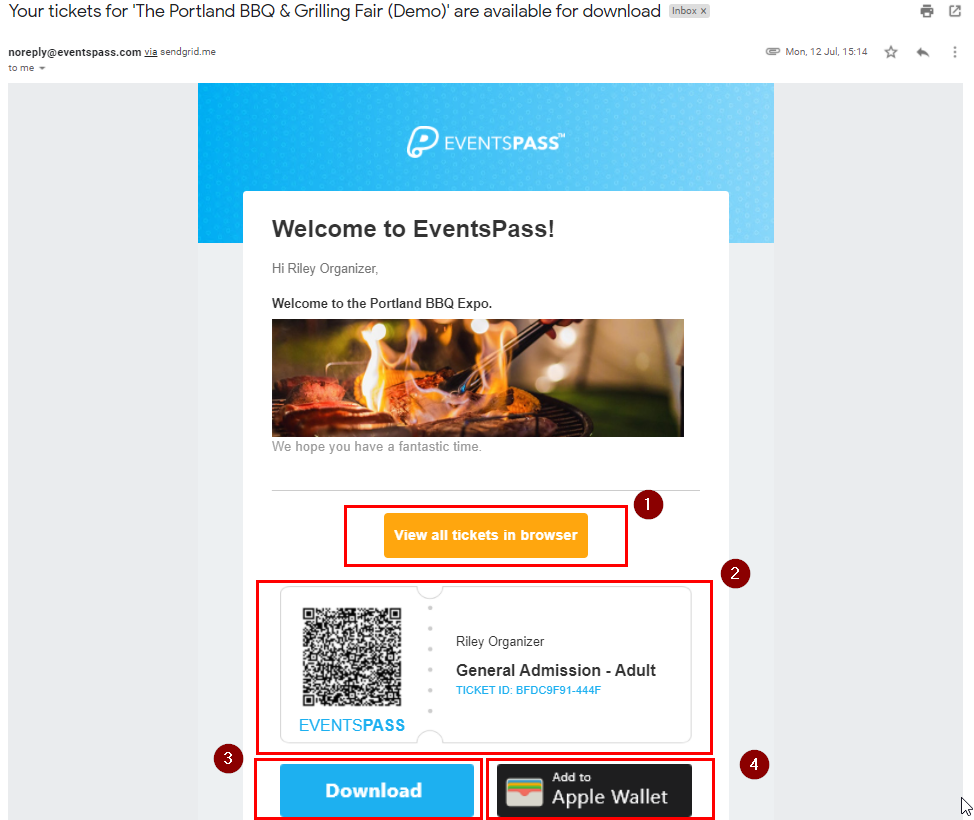Image resolution: width=974 pixels, height=820 pixels.
Task: Click the ticket QR code
Action: [x=352, y=657]
